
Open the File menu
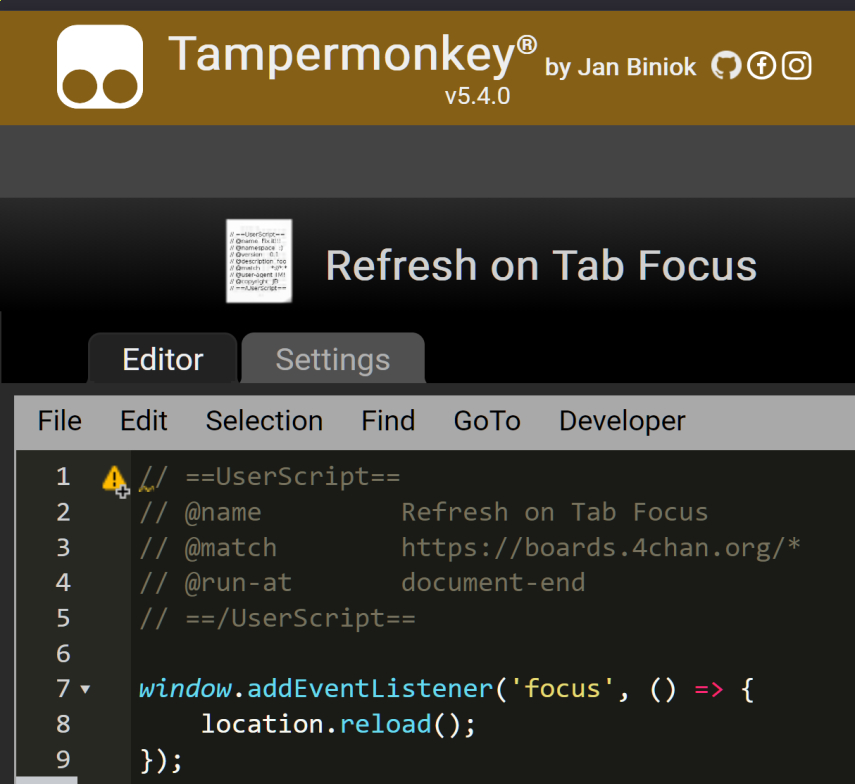click(x=59, y=421)
